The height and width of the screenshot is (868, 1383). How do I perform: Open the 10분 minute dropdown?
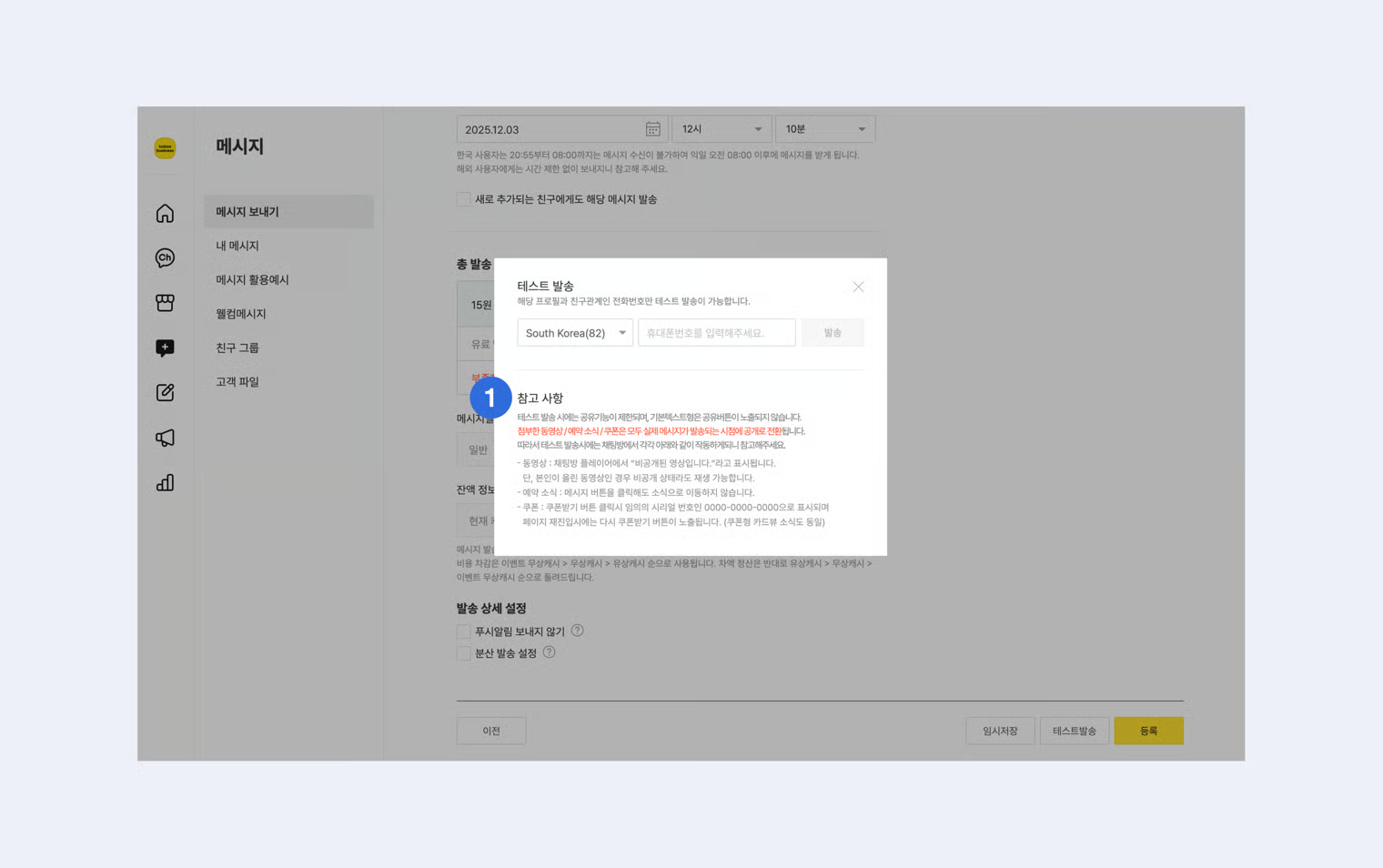coord(825,129)
